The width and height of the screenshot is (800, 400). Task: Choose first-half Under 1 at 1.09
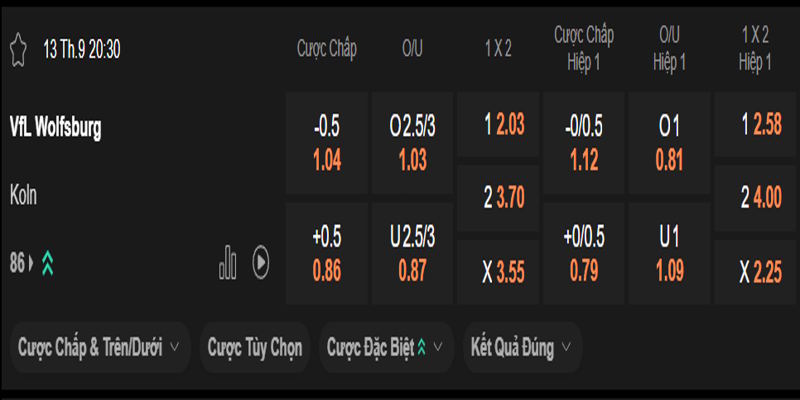coord(669,253)
